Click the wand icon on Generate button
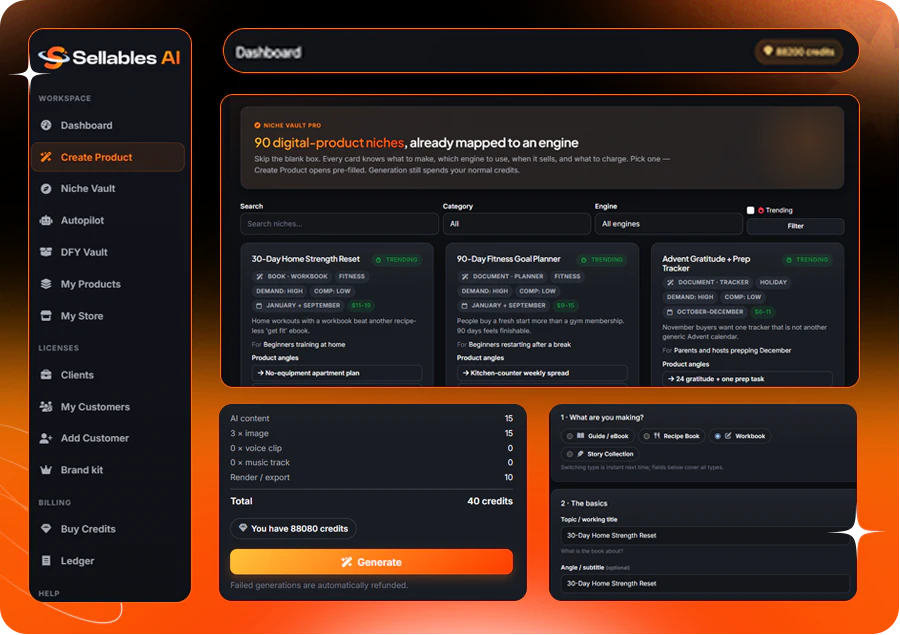The width and height of the screenshot is (900, 635). point(347,562)
